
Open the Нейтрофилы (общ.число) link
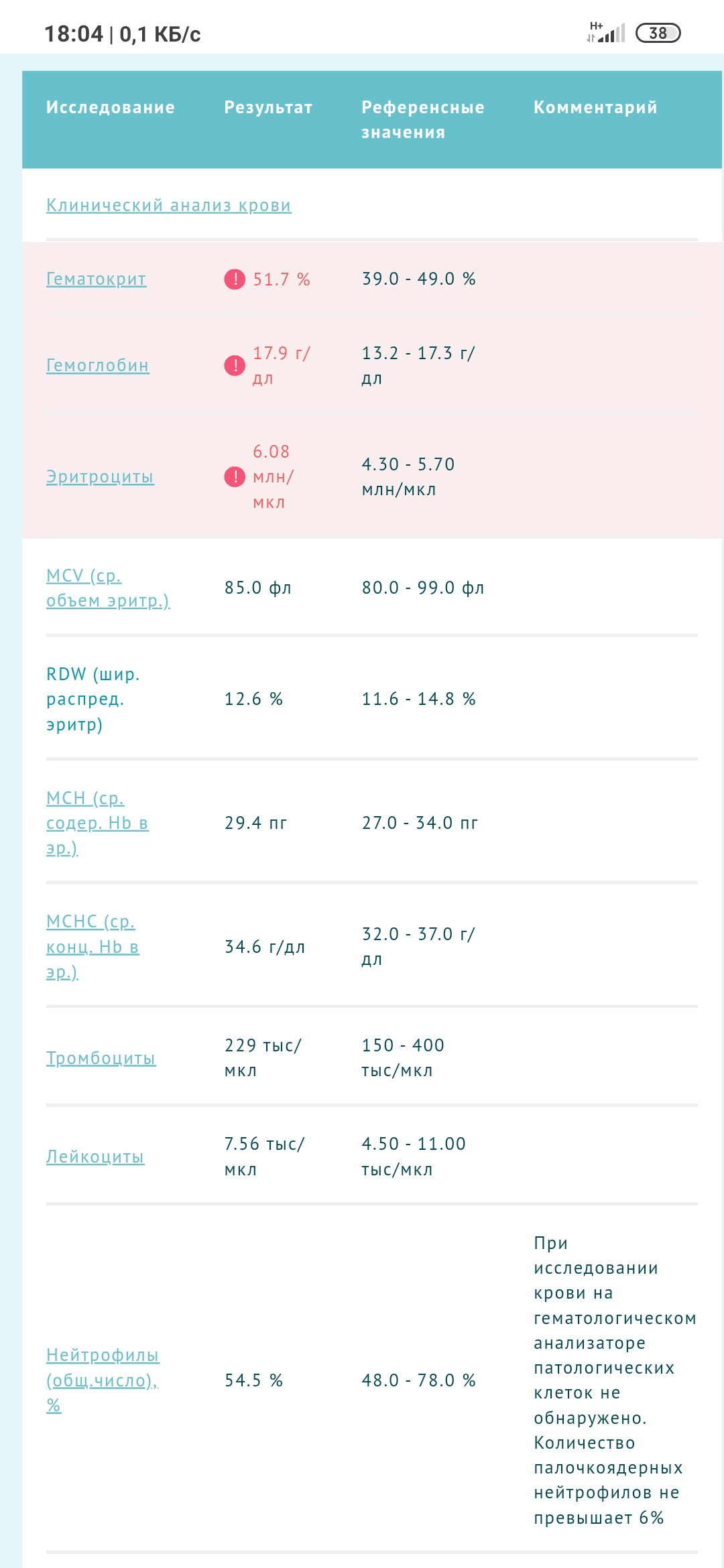102,1380
